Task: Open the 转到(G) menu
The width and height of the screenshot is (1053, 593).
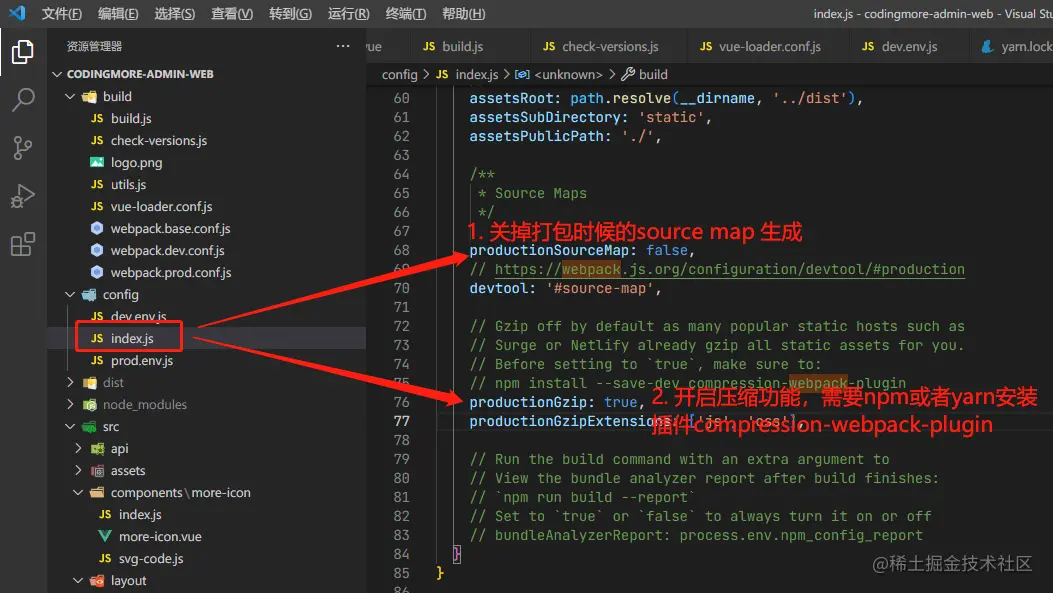Action: (x=290, y=13)
